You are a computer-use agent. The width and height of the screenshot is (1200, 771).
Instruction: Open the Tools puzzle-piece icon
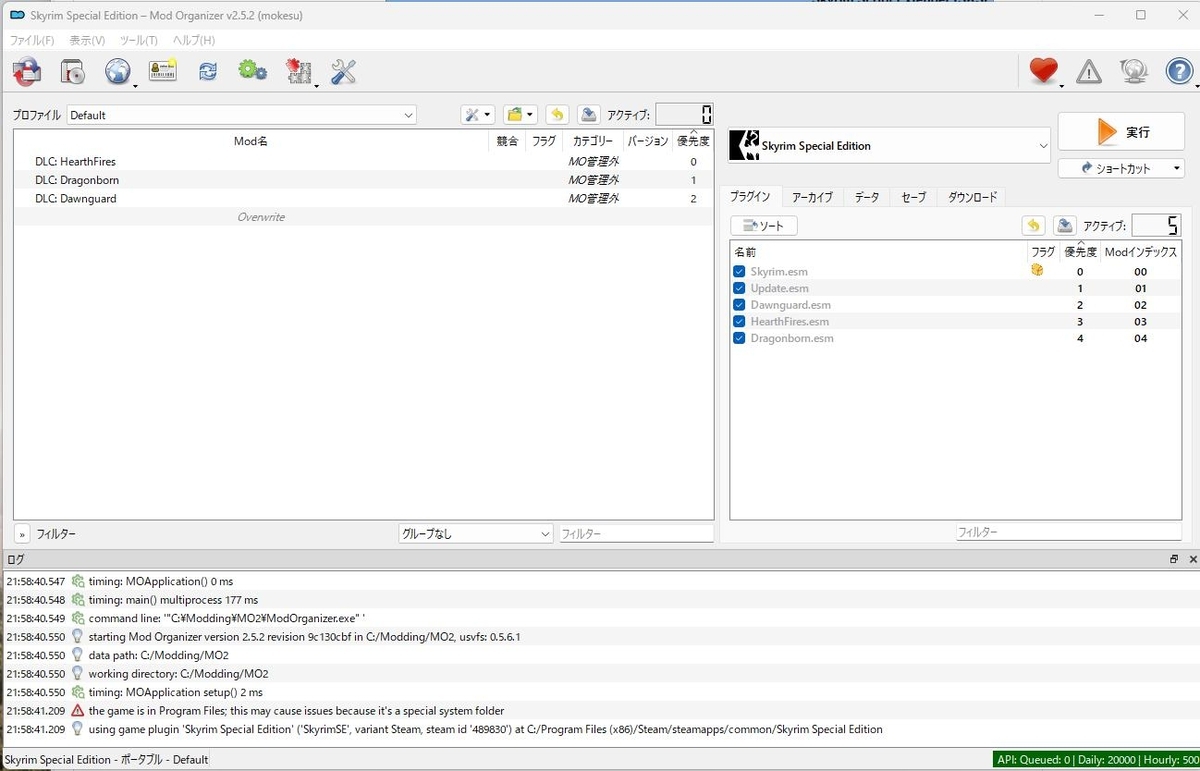(298, 71)
